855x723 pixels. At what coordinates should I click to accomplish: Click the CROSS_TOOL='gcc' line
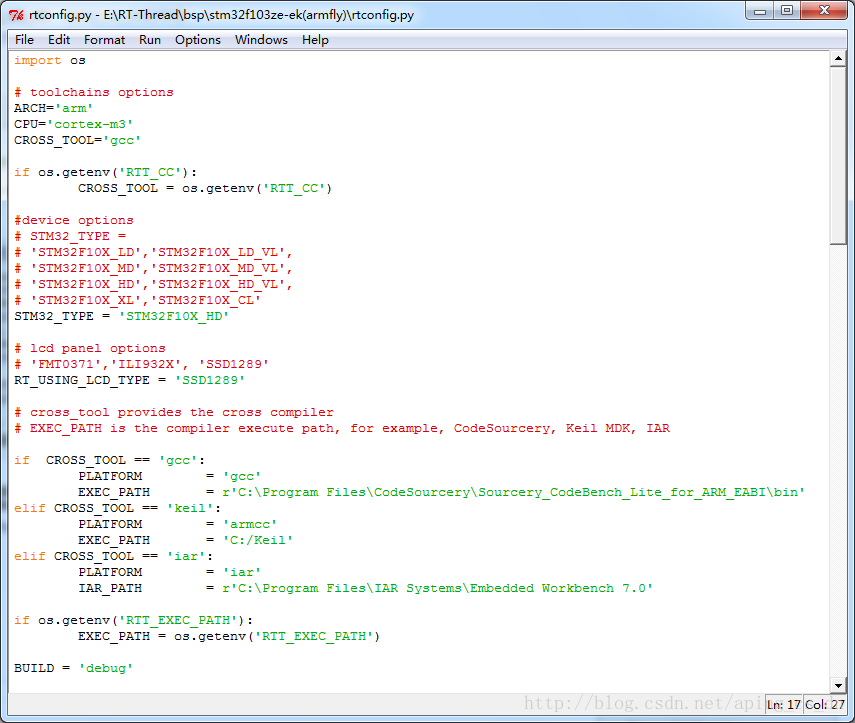point(77,140)
